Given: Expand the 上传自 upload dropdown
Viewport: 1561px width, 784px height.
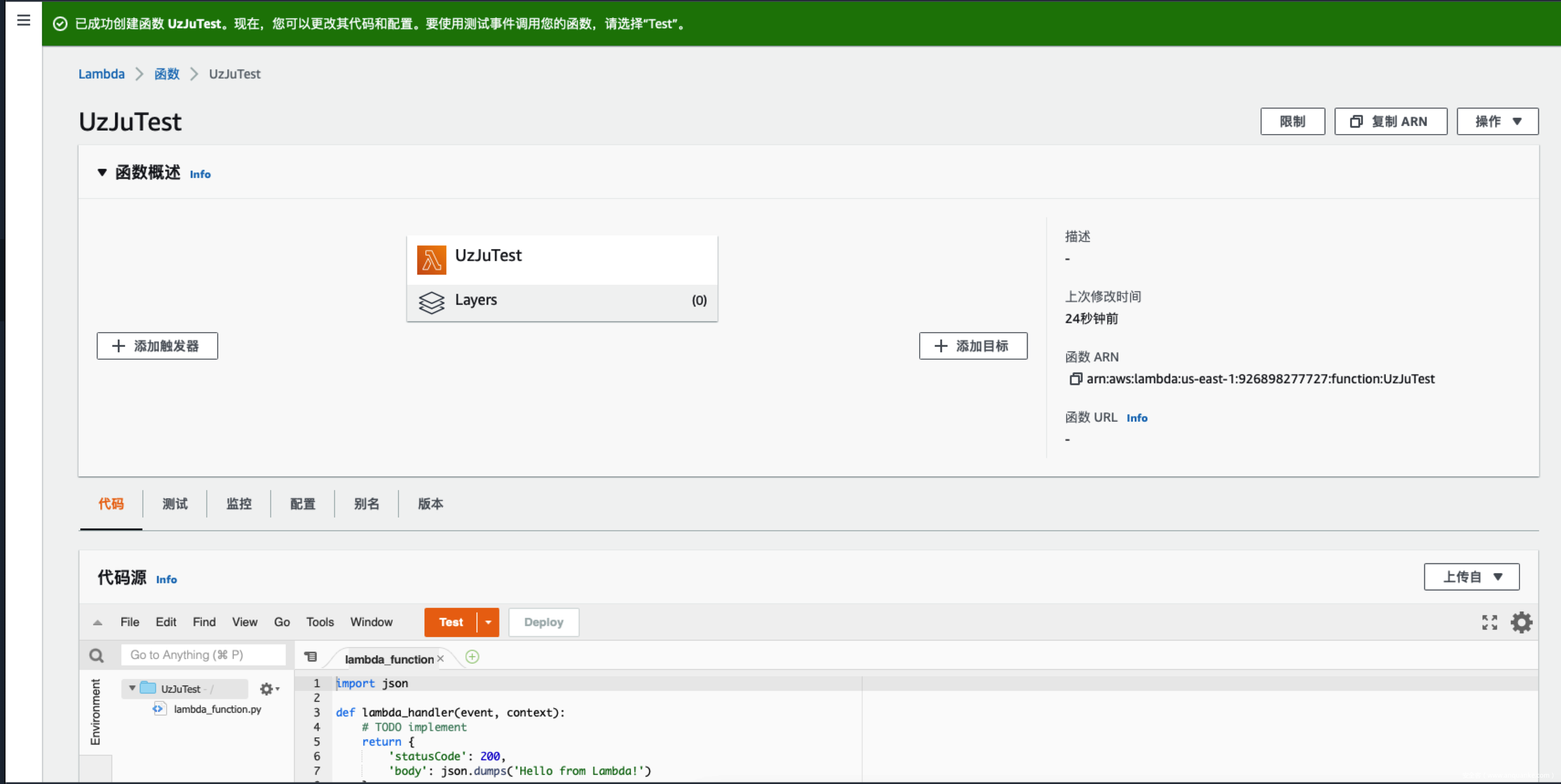Looking at the screenshot, I should tap(1472, 577).
